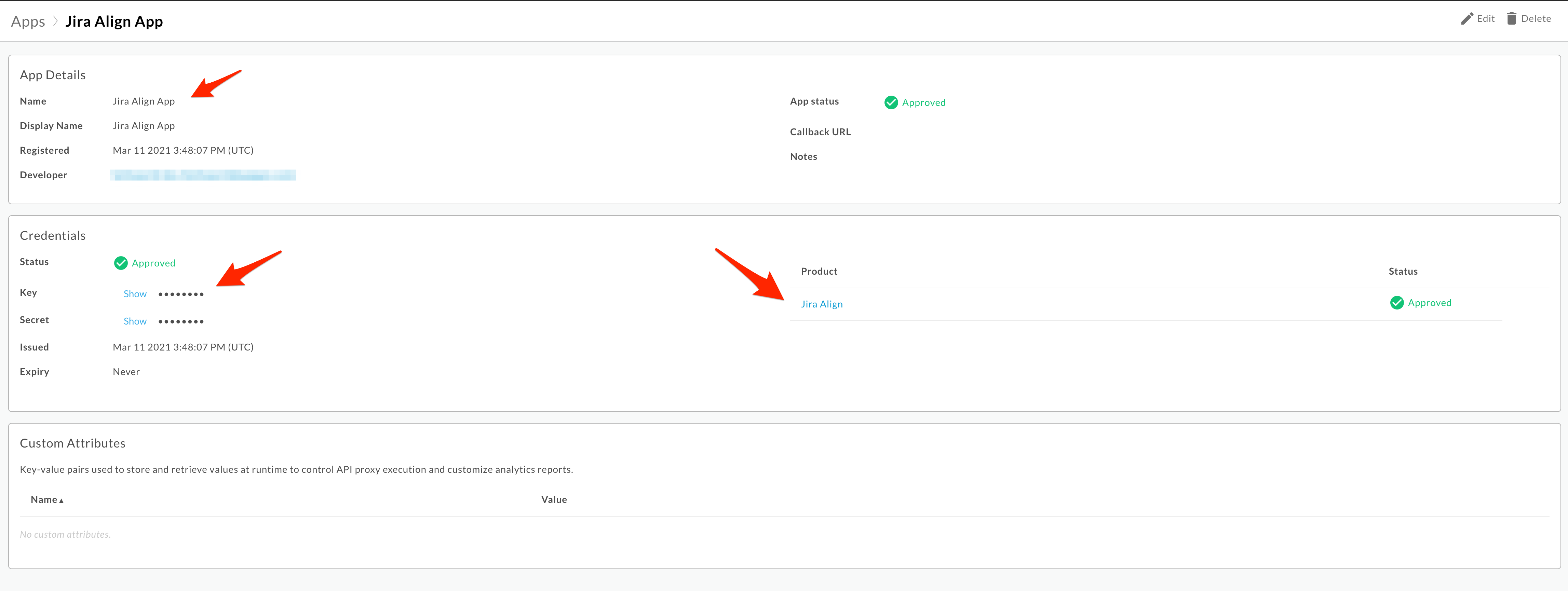This screenshot has height=591, width=1568.
Task: Click the Delete trash icon
Action: pos(1511,19)
